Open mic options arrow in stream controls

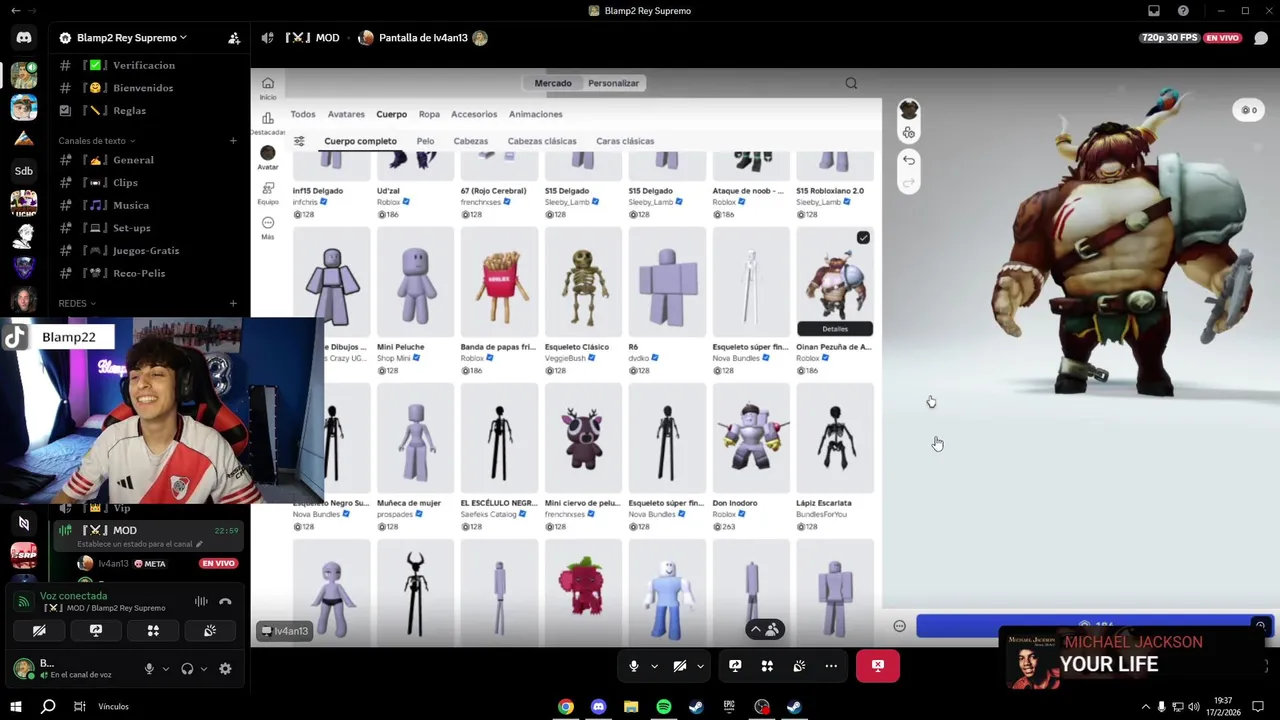pyautogui.click(x=654, y=666)
